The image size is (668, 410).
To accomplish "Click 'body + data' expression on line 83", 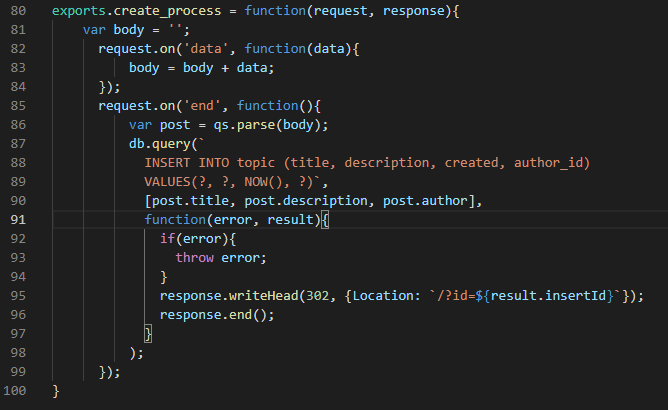I will coord(225,68).
